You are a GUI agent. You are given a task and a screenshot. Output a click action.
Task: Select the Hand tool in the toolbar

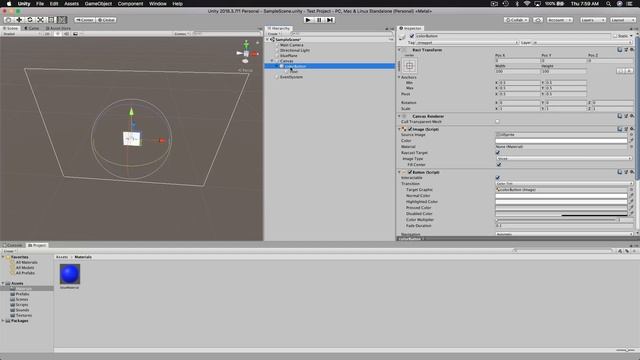[9, 20]
